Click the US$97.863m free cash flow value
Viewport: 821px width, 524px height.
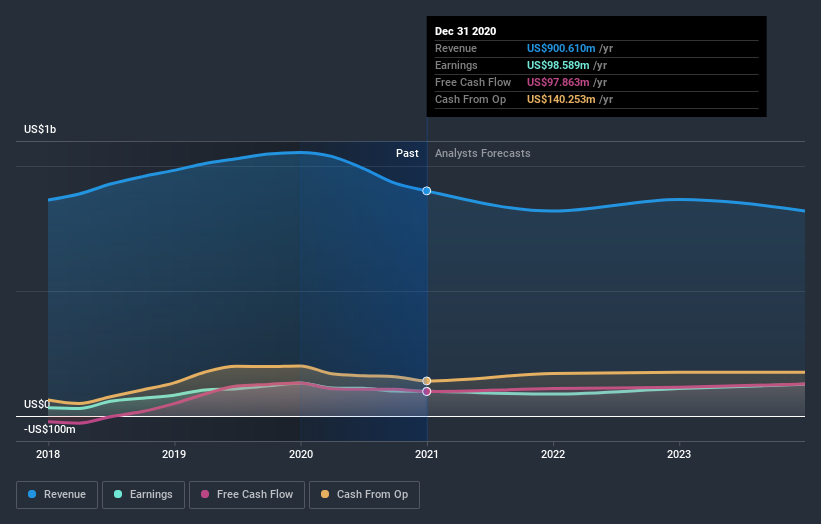558,82
